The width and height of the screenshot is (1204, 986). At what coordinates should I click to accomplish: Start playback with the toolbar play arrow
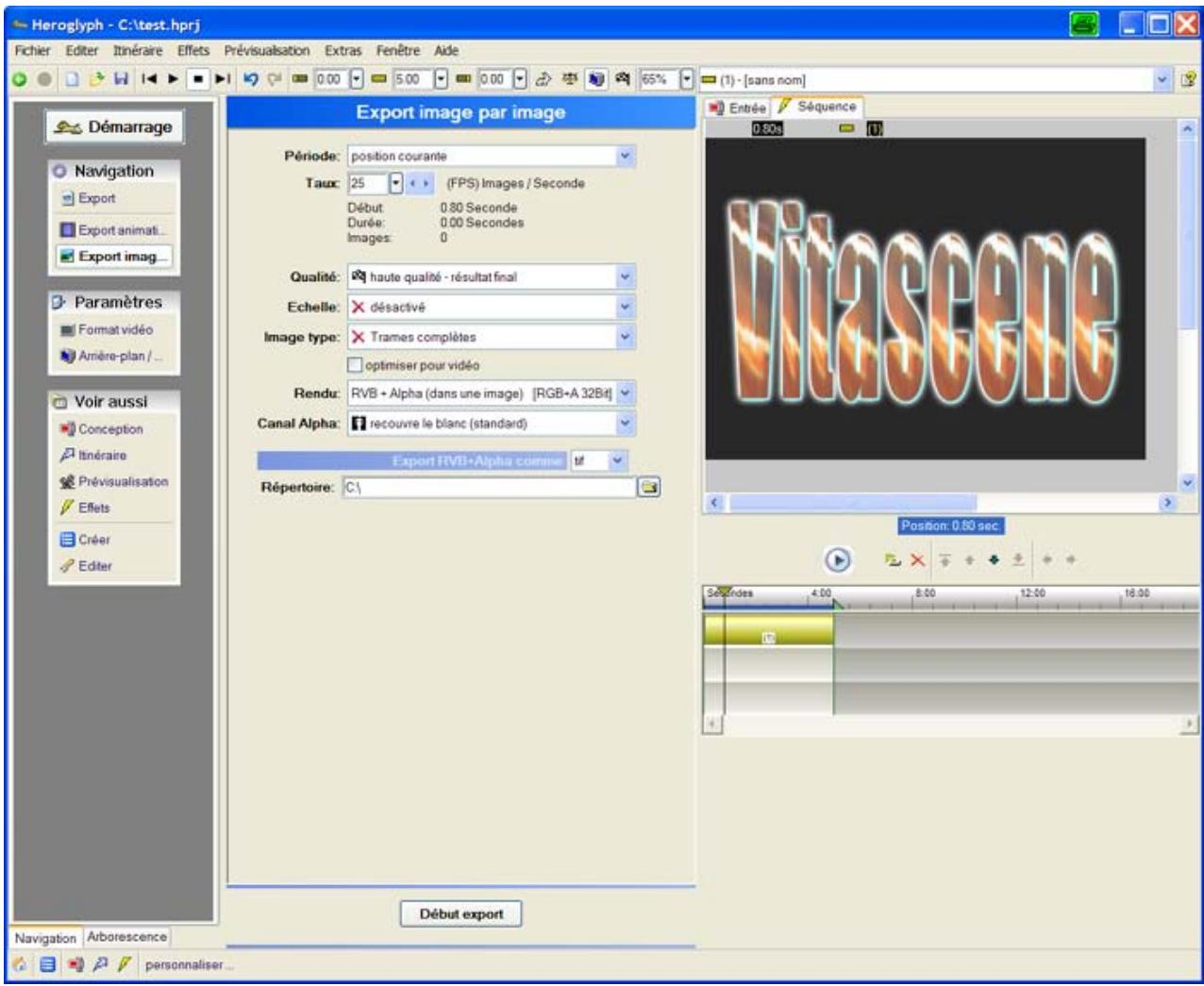(173, 80)
